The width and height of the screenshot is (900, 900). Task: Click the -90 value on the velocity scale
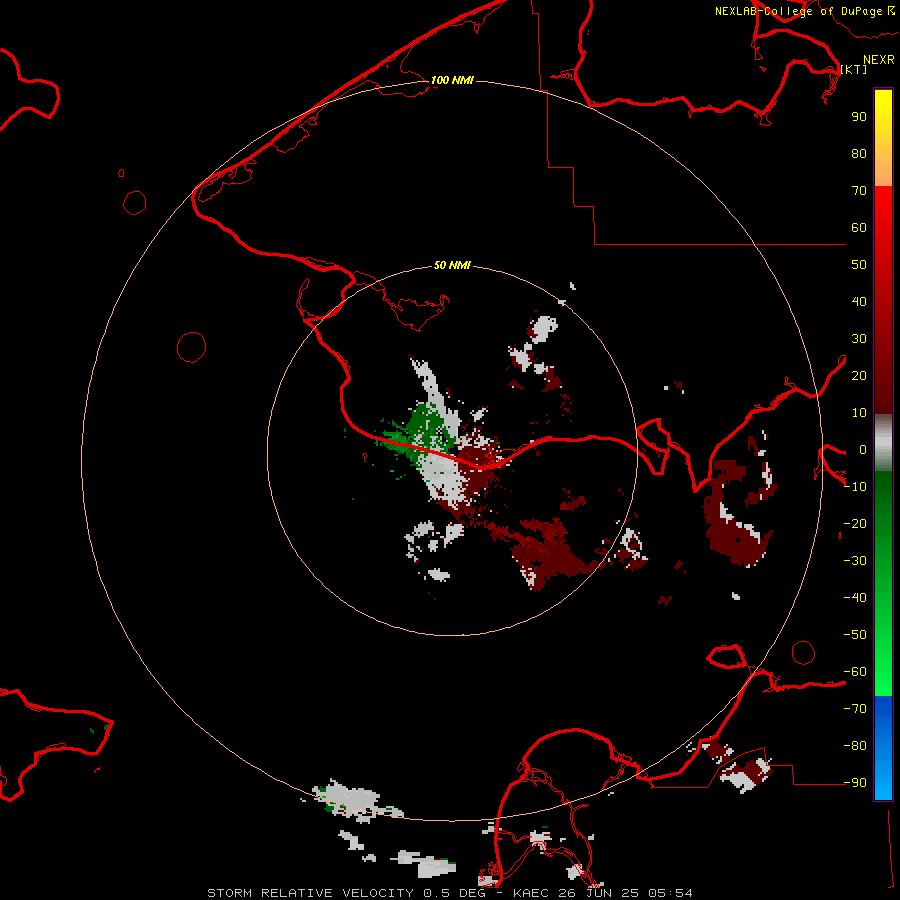click(855, 782)
